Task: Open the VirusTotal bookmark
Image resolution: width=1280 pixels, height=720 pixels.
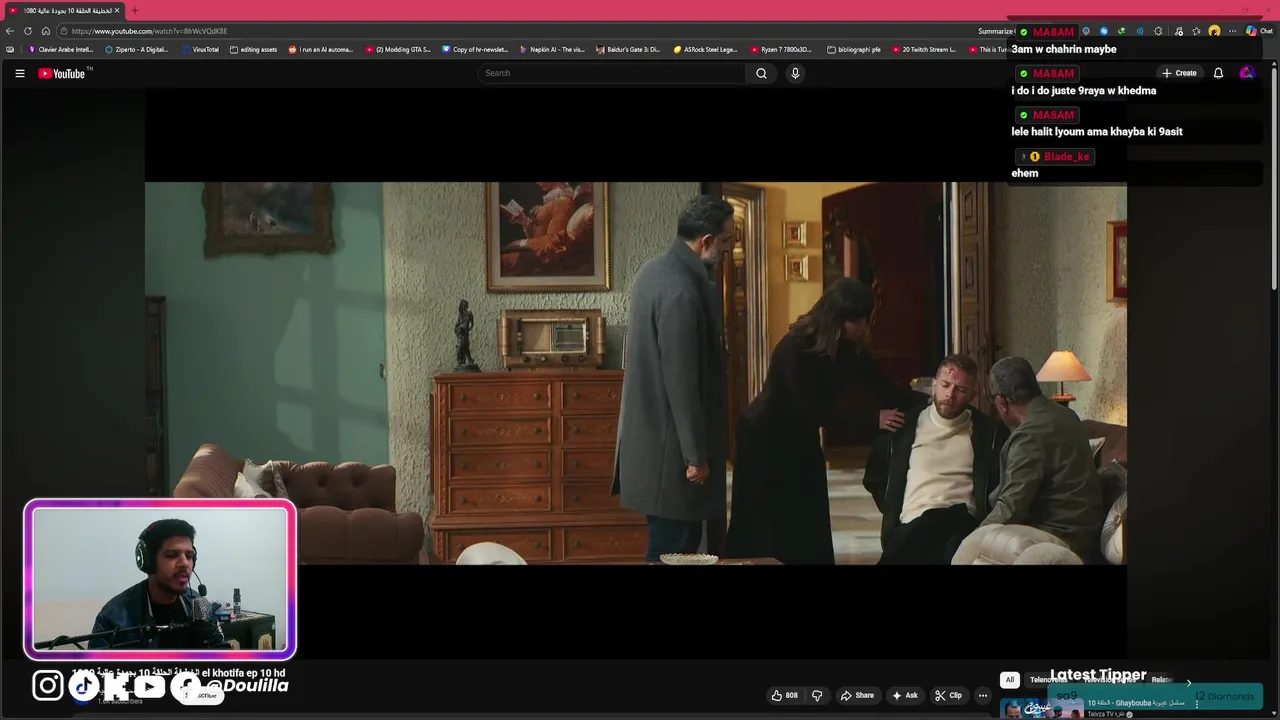Action: coord(200,49)
